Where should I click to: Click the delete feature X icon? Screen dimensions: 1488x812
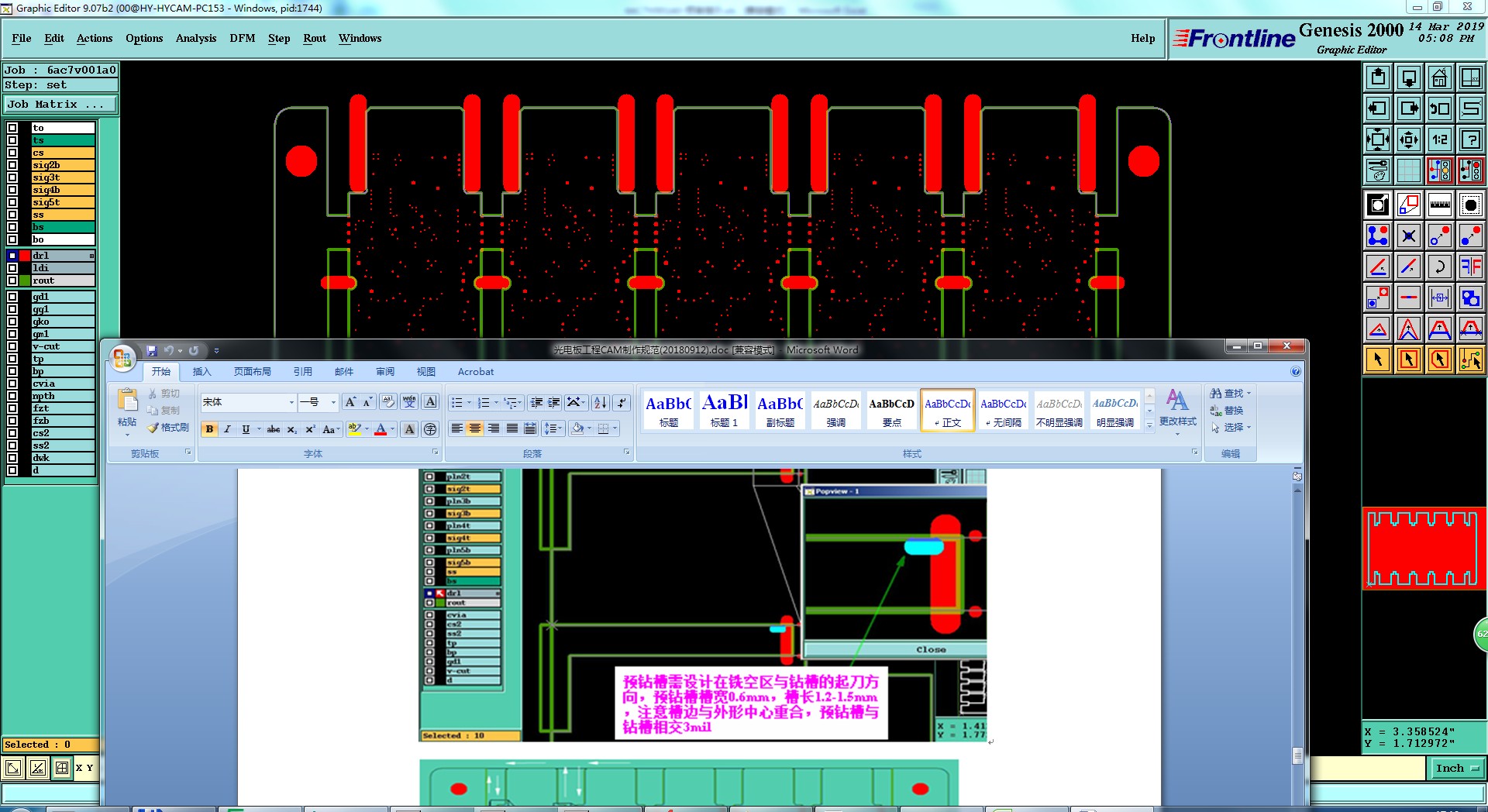[x=1408, y=236]
